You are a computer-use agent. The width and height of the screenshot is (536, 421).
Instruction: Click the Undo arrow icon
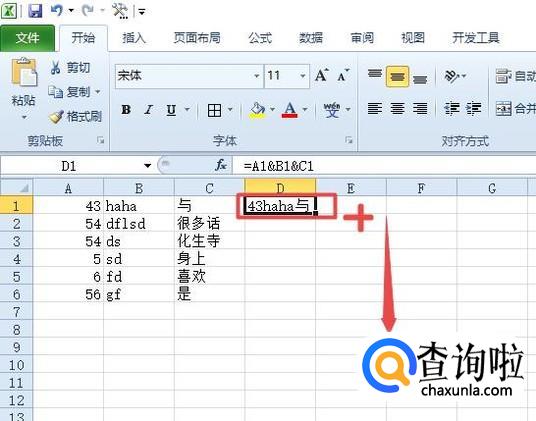click(56, 11)
